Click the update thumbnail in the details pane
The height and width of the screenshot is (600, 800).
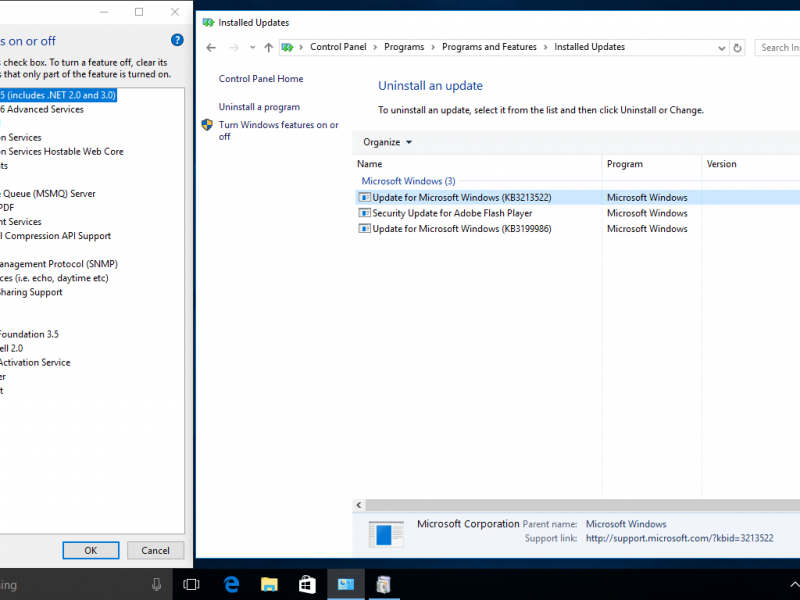(x=386, y=534)
